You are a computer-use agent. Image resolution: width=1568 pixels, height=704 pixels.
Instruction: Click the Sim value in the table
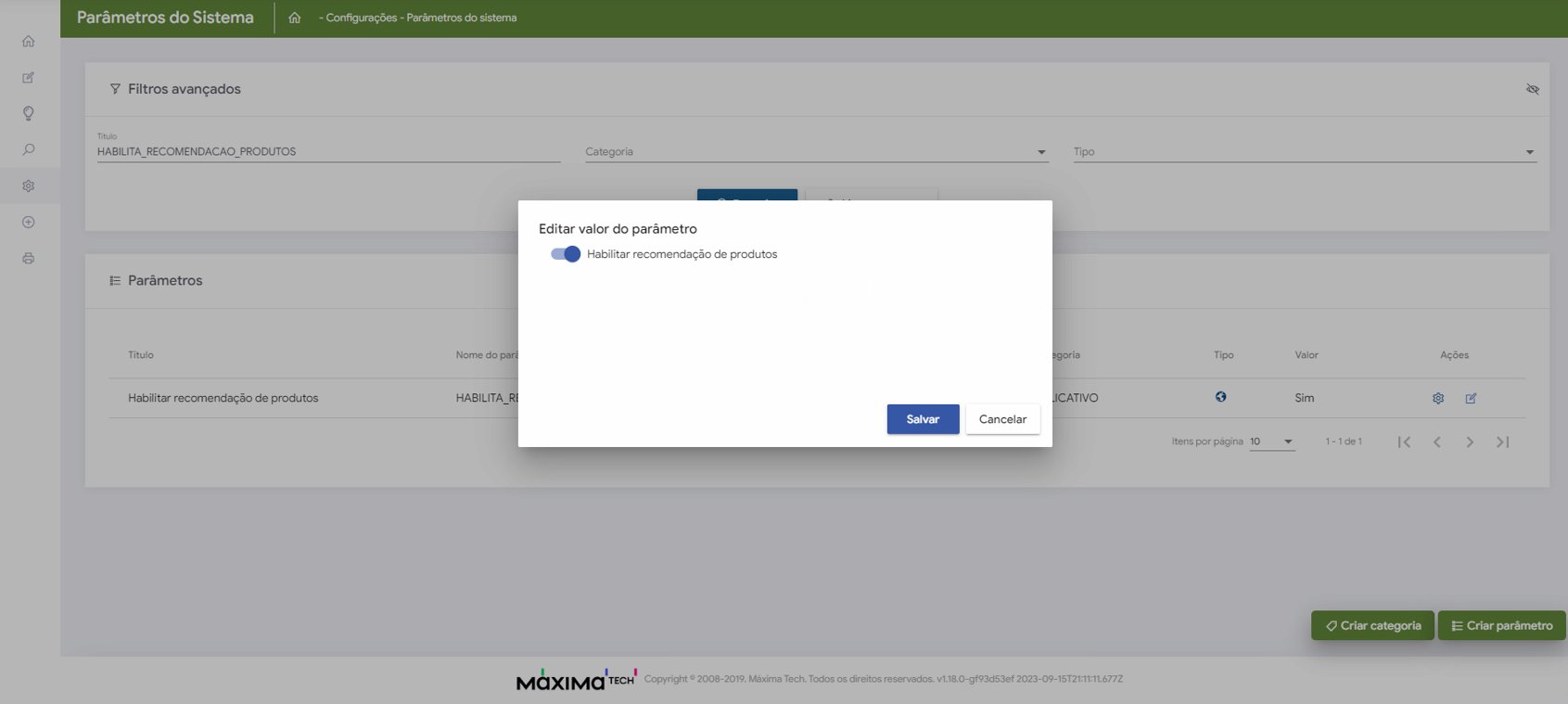[x=1305, y=398]
